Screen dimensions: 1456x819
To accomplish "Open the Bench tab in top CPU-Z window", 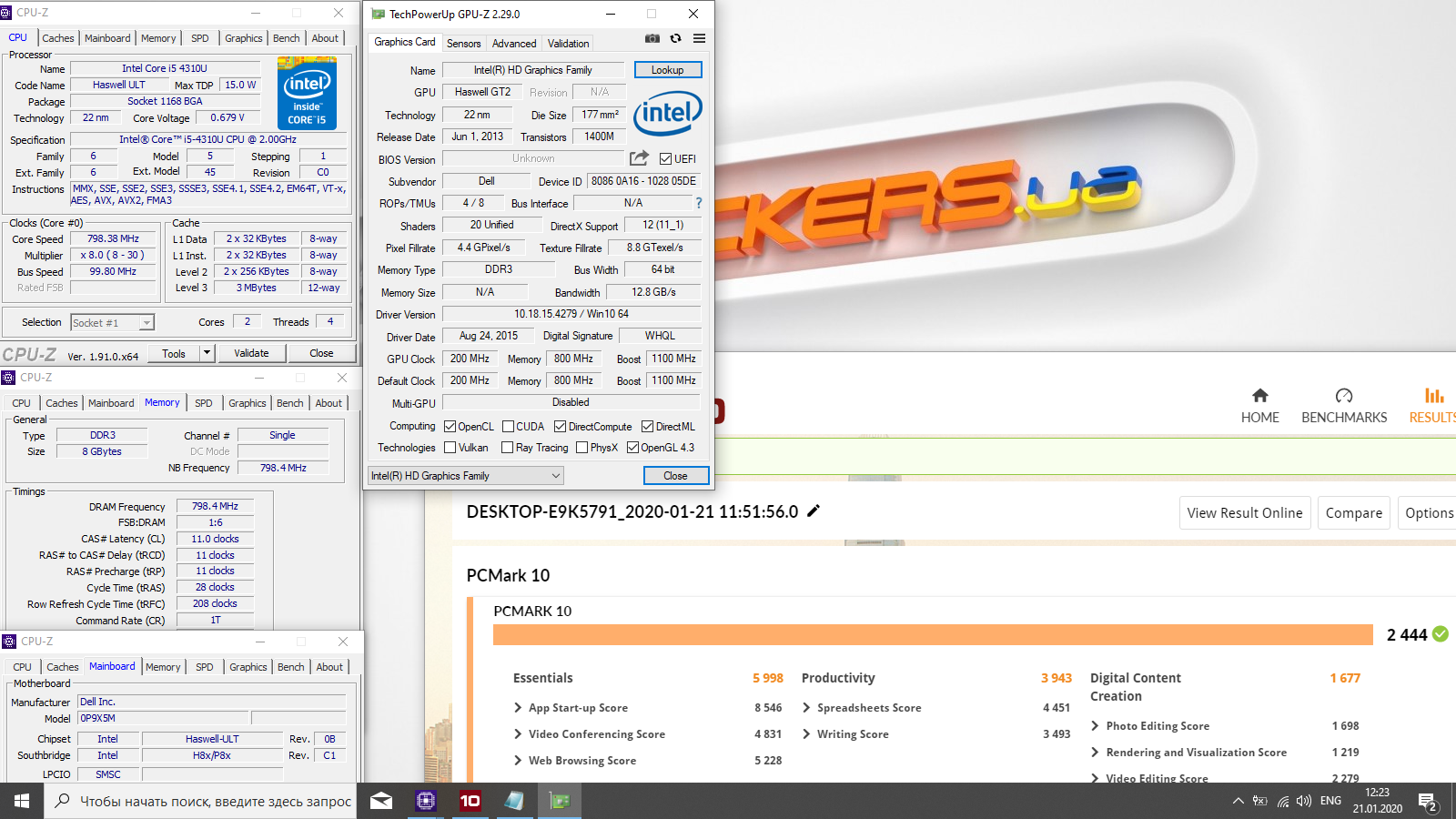I will click(286, 37).
